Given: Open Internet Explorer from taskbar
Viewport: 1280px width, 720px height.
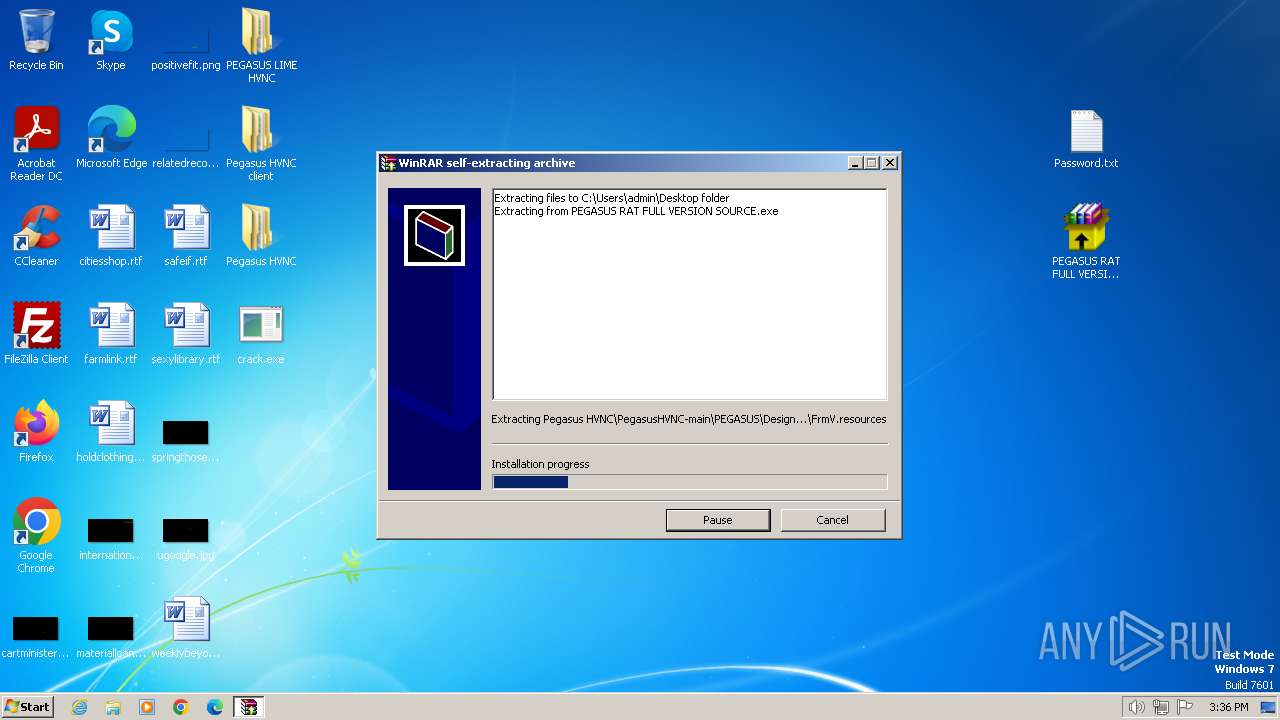Looking at the screenshot, I should click(80, 707).
